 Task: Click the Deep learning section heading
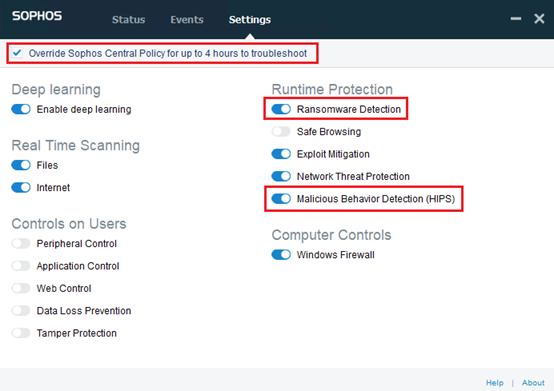(x=56, y=89)
